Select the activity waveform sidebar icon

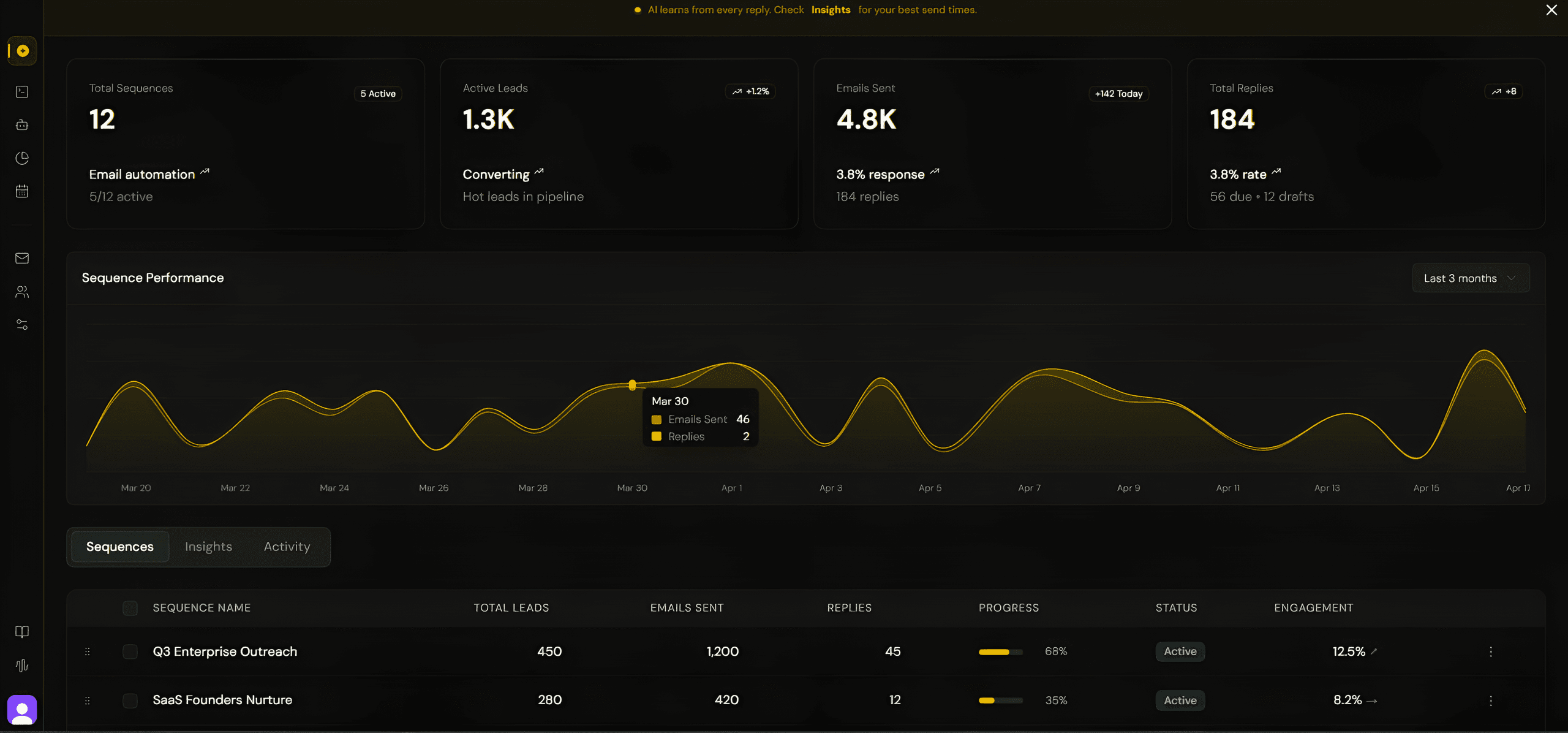coord(22,665)
